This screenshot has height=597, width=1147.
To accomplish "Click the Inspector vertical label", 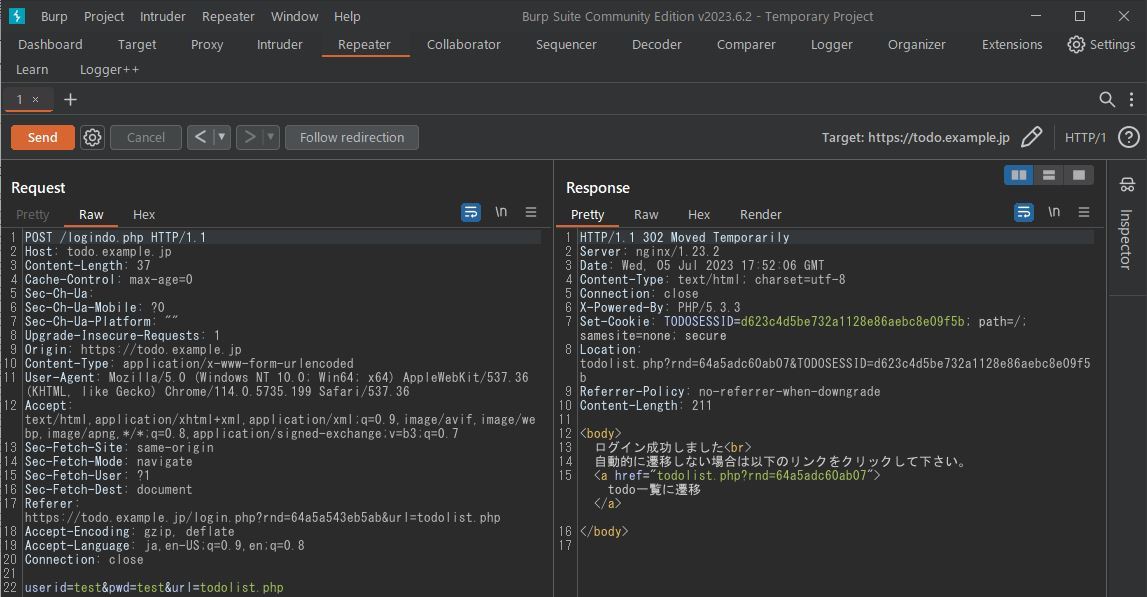I will coord(1127,239).
